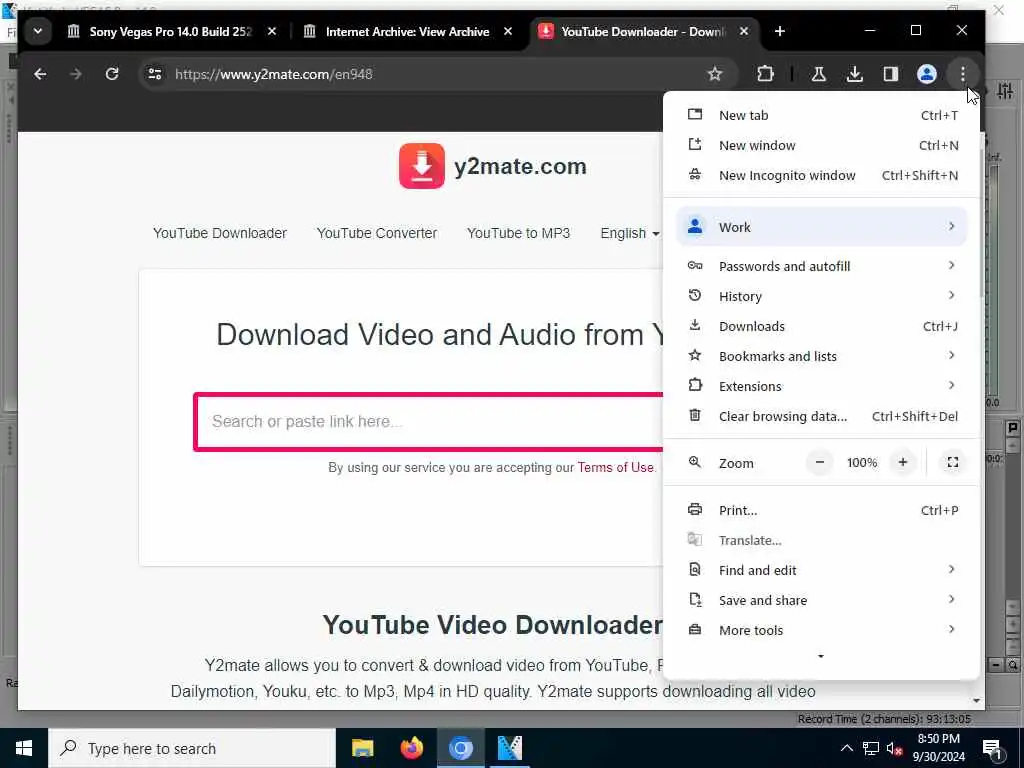Reload the y2mate page
Image resolution: width=1024 pixels, height=768 pixels.
112,74
